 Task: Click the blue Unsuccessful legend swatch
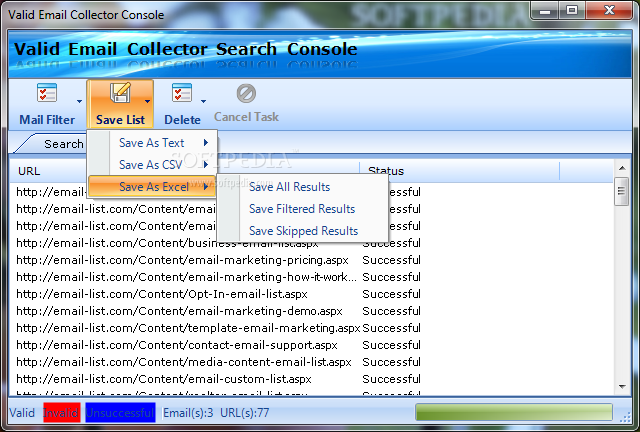(120, 412)
